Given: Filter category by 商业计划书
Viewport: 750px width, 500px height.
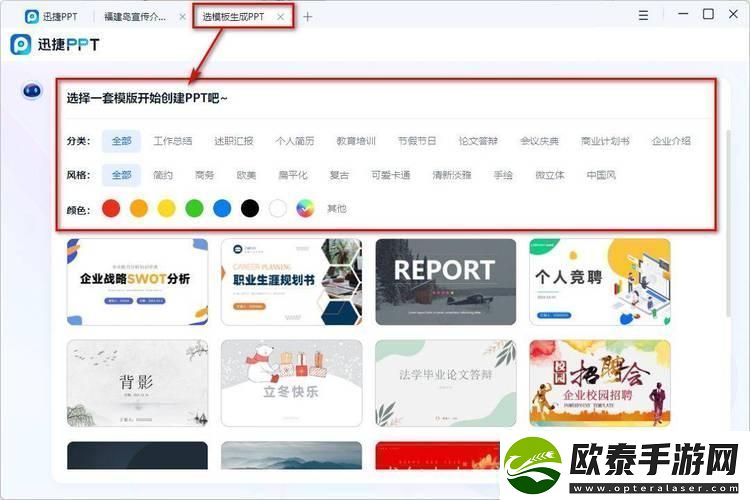Looking at the screenshot, I should point(605,141).
